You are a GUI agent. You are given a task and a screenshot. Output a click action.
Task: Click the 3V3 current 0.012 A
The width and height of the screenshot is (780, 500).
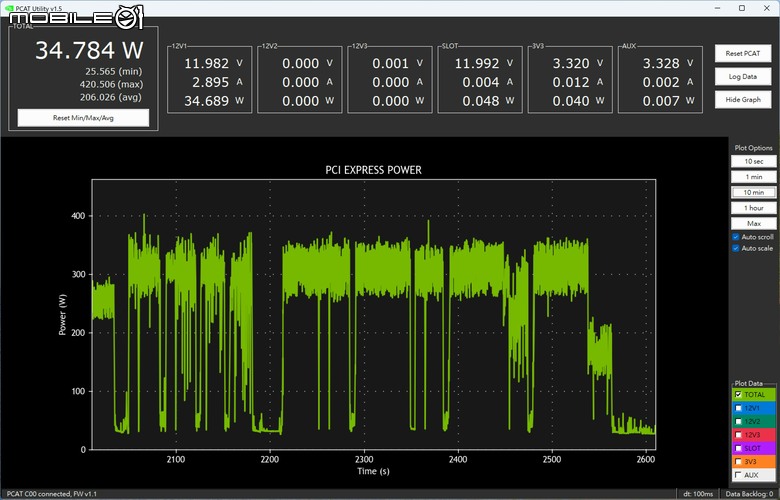(578, 82)
